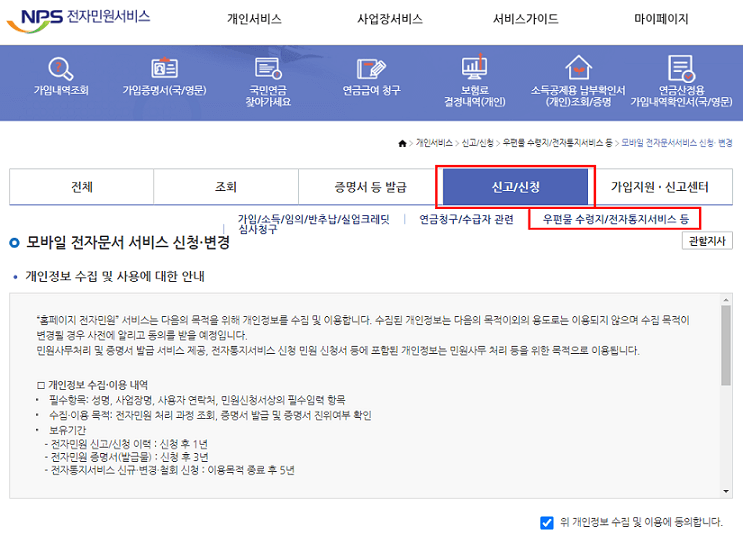
Task: Click the 관할지사 button
Action: tap(707, 241)
